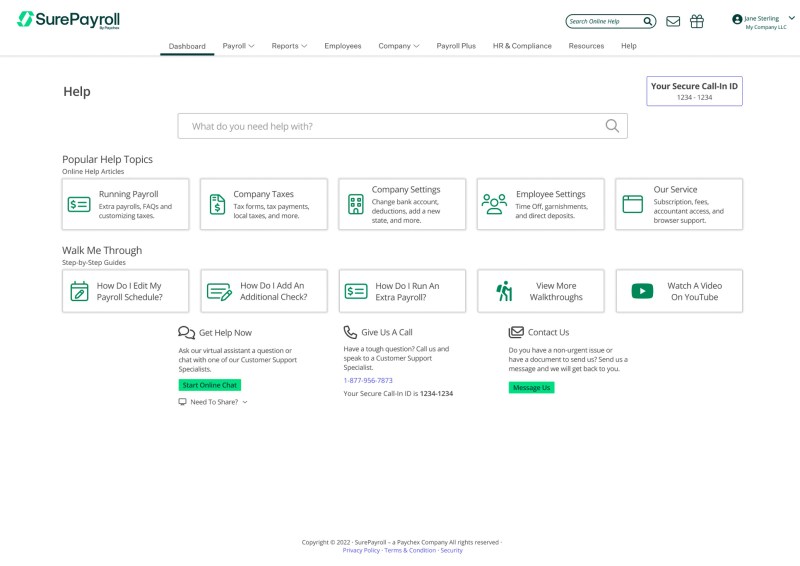
Task: Click the Additional Check pencil icon
Action: pos(219,292)
